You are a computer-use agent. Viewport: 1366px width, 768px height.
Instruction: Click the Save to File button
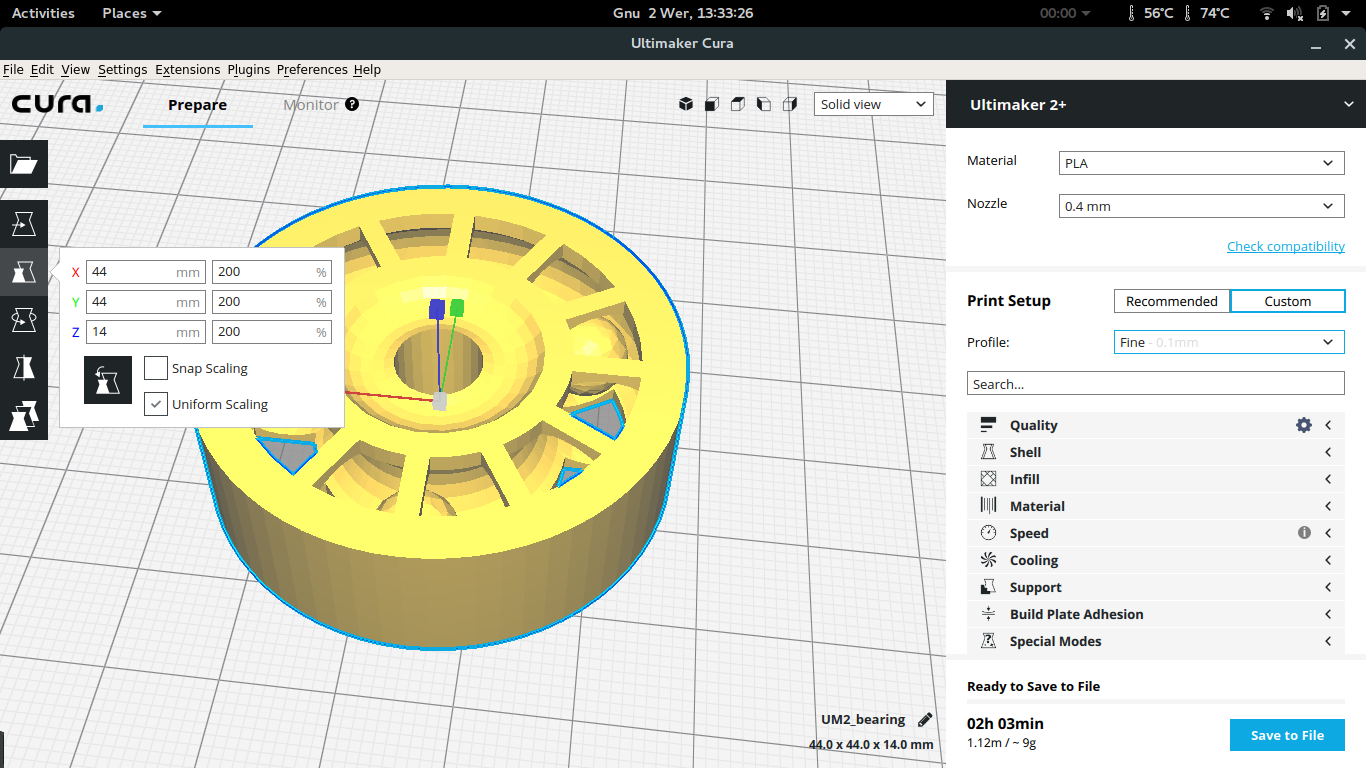[x=1287, y=735]
